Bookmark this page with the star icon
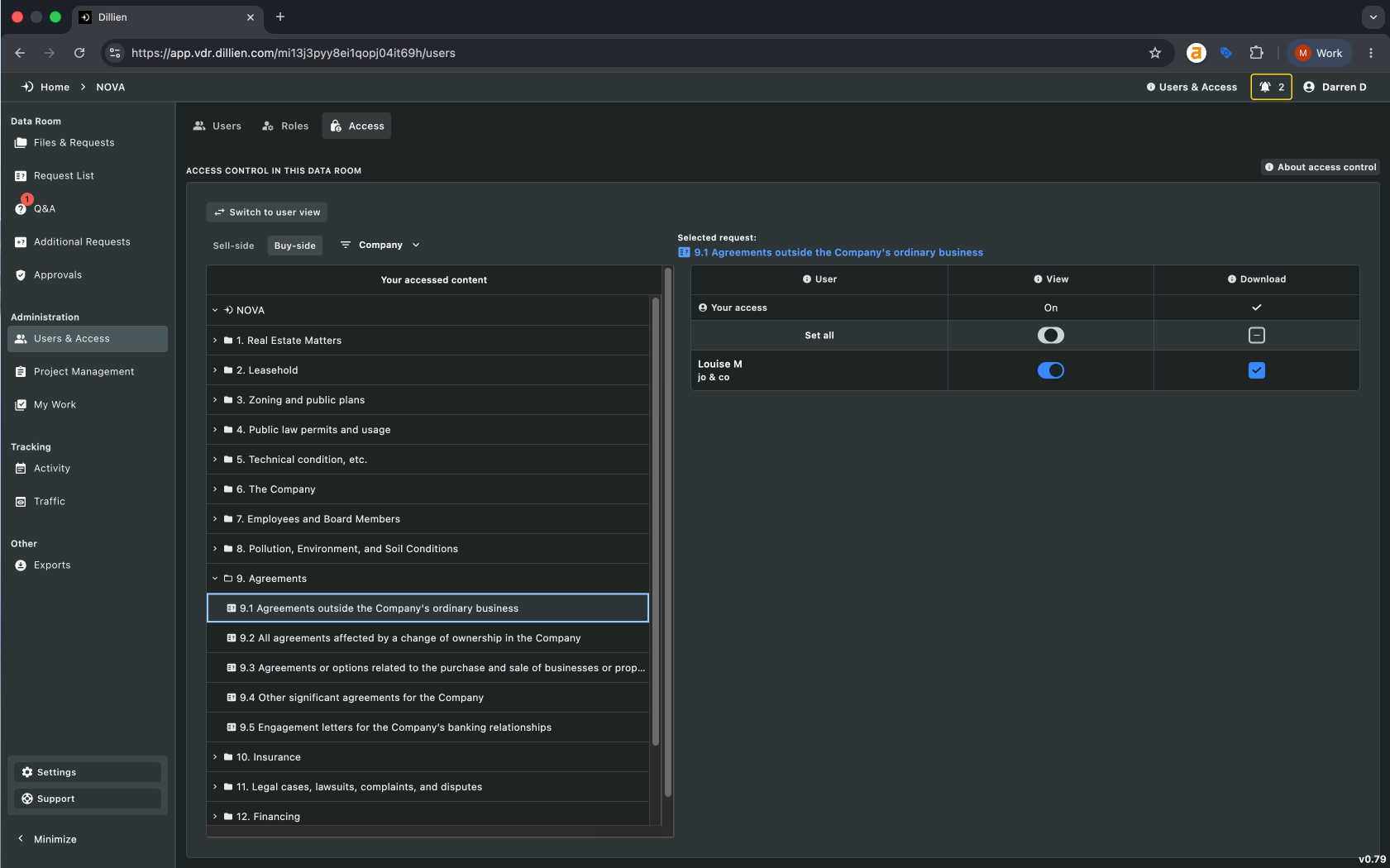Screen dimensions: 1390x868 pos(1155,53)
